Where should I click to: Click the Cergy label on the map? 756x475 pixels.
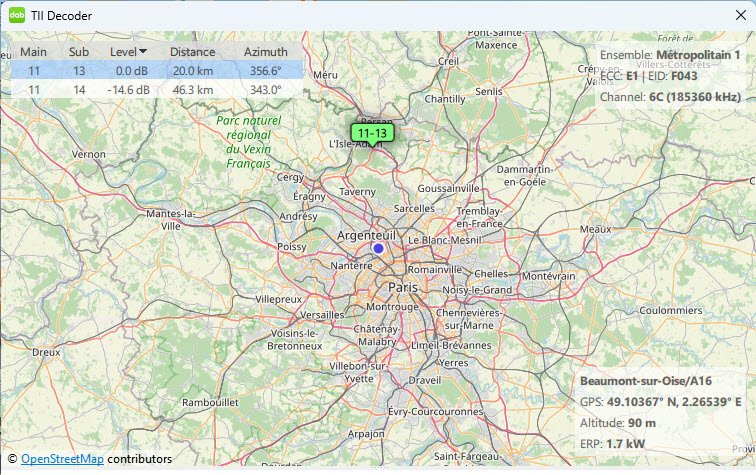click(x=290, y=177)
